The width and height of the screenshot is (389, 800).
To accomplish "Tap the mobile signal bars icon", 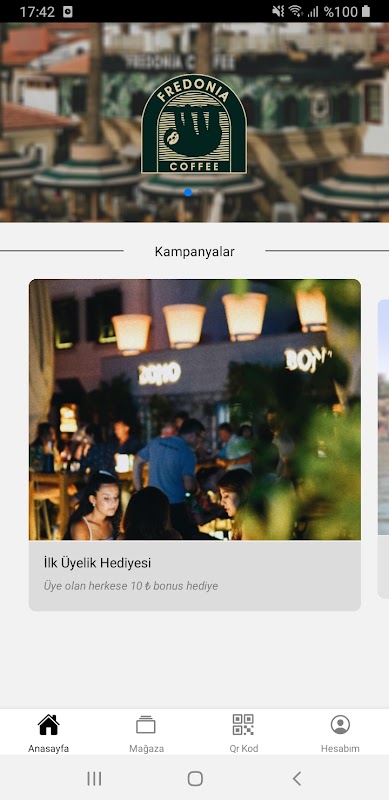I will (312, 12).
